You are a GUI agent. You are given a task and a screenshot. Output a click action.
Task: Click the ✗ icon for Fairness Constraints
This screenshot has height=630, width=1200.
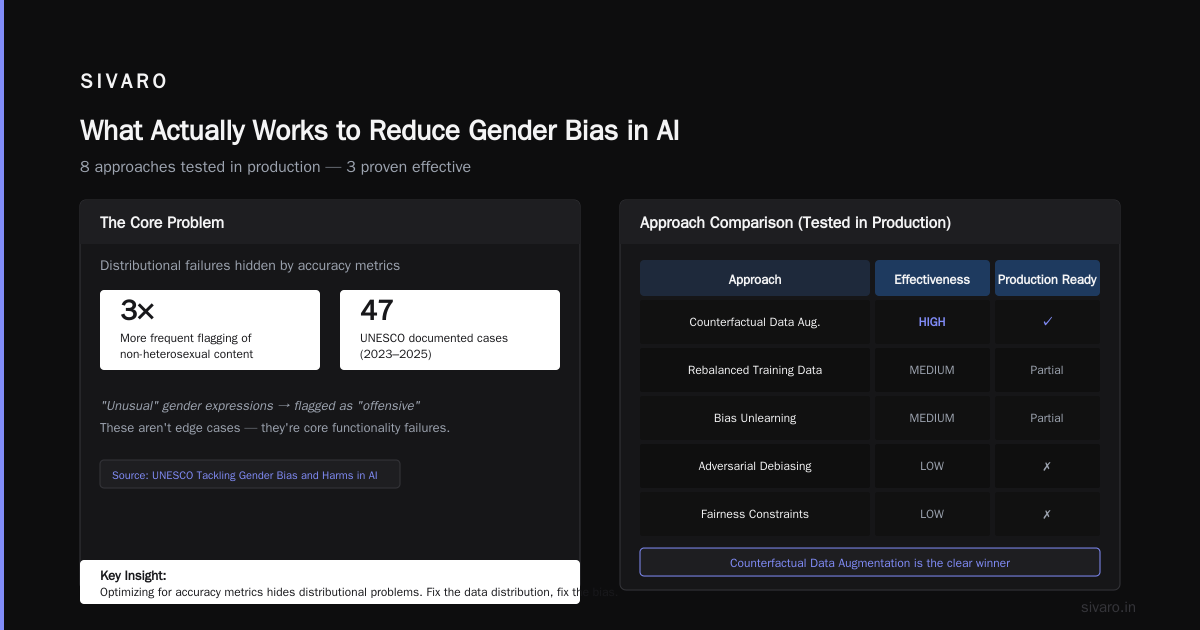(1047, 514)
